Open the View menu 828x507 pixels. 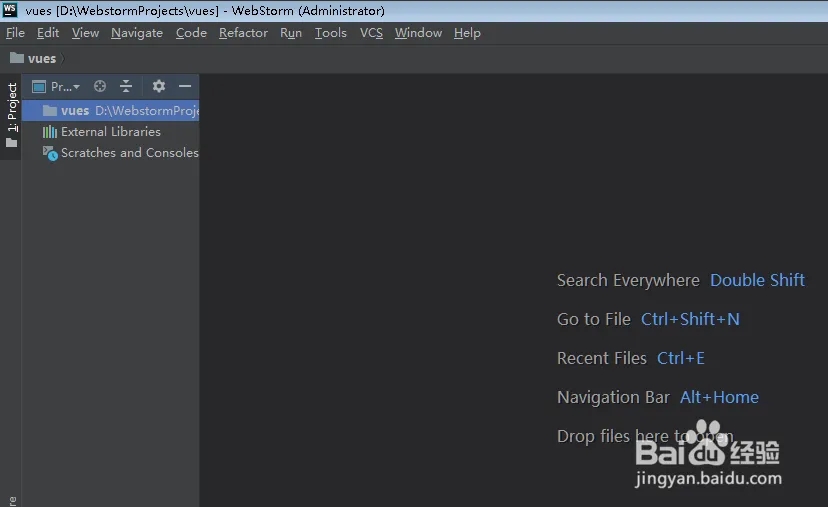point(85,33)
